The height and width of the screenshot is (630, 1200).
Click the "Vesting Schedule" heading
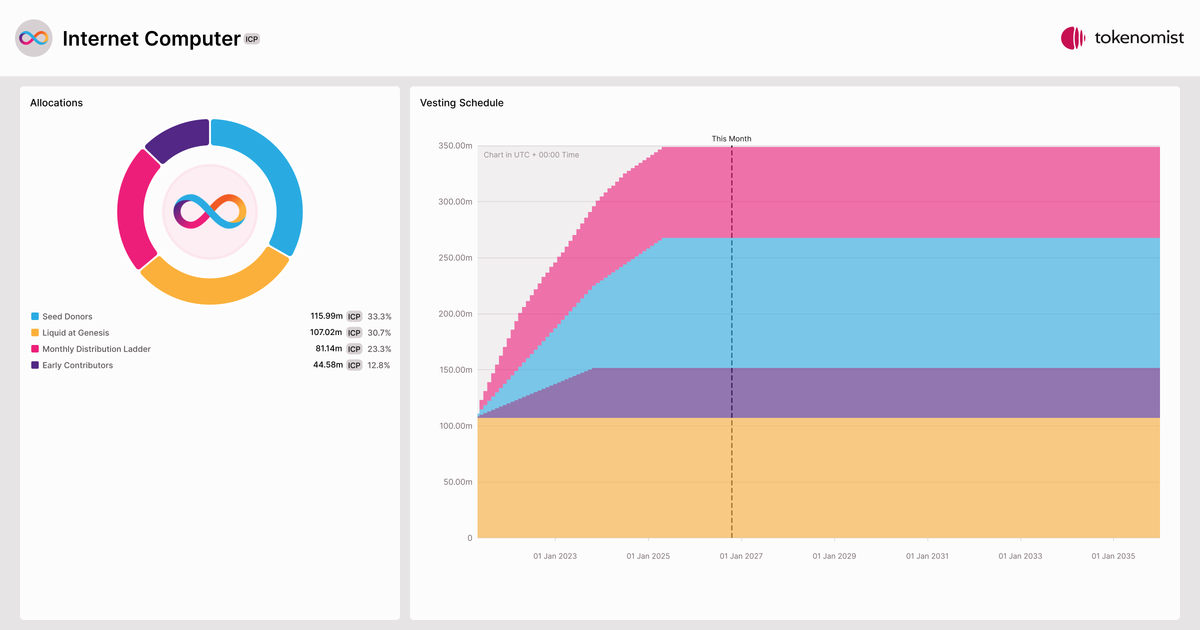pos(462,103)
